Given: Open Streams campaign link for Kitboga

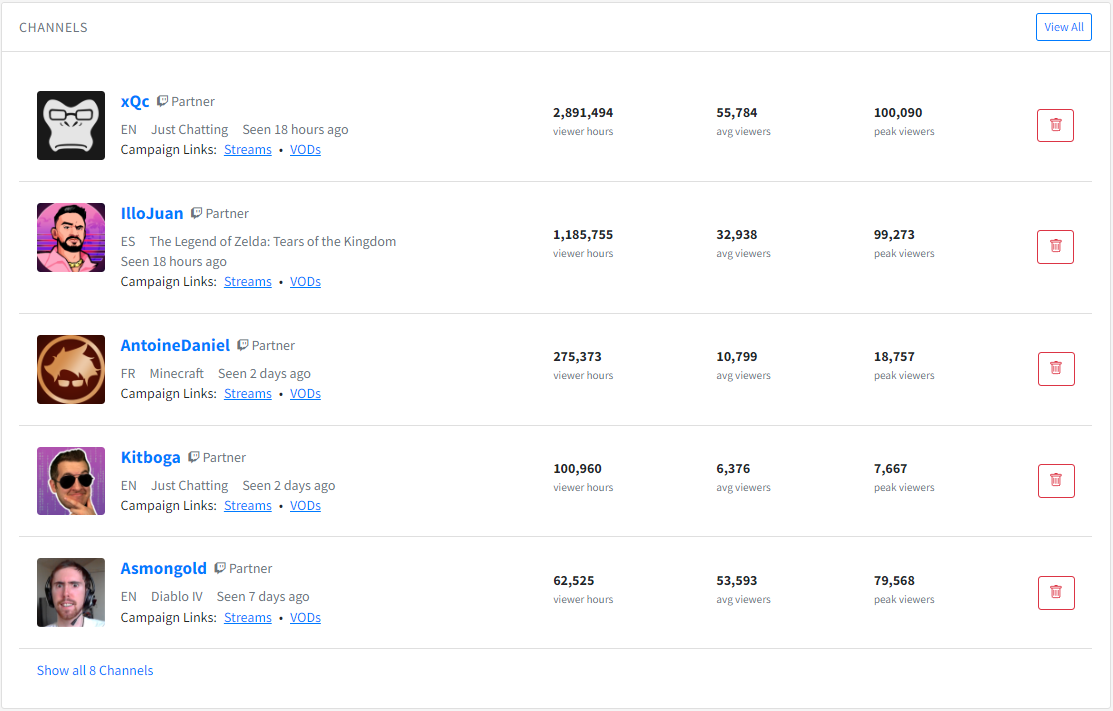Looking at the screenshot, I should [x=248, y=506].
